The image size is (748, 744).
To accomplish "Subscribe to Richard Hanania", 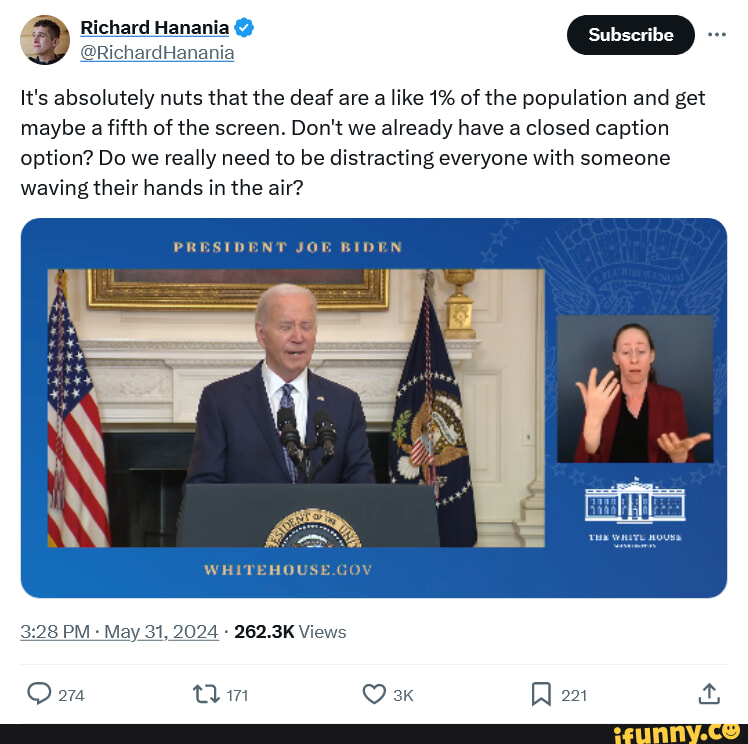I will coord(631,35).
